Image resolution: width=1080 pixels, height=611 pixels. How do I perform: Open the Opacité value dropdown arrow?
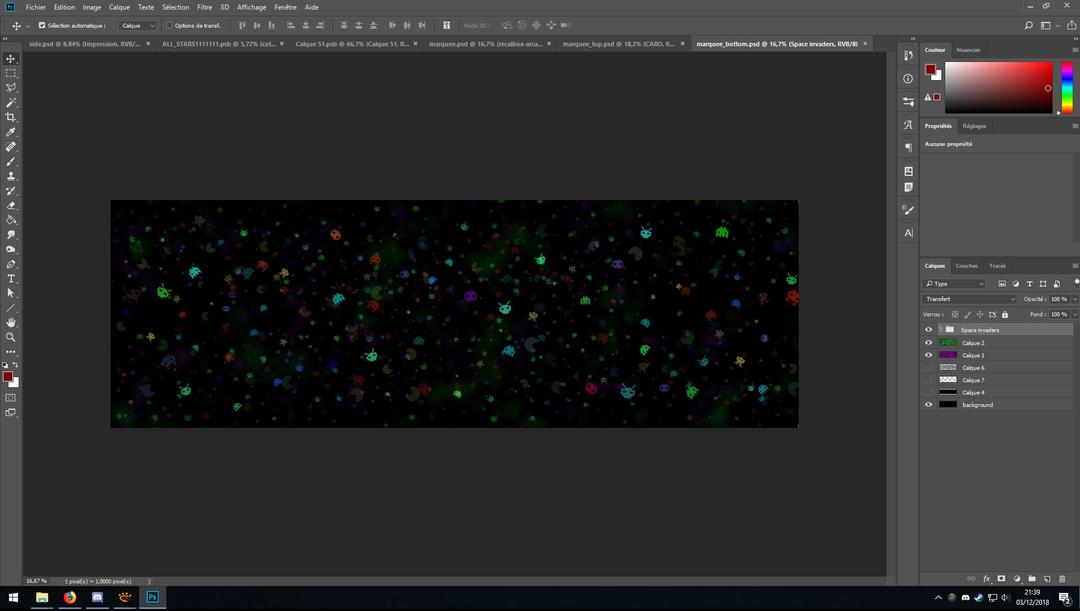(1074, 299)
